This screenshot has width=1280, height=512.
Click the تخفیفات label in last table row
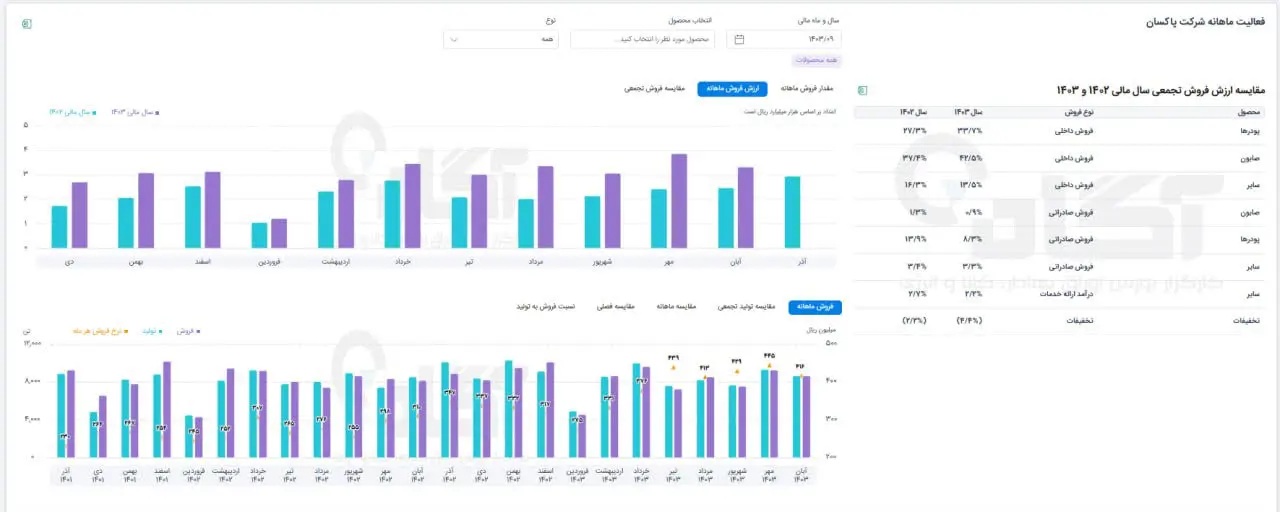(1244, 320)
